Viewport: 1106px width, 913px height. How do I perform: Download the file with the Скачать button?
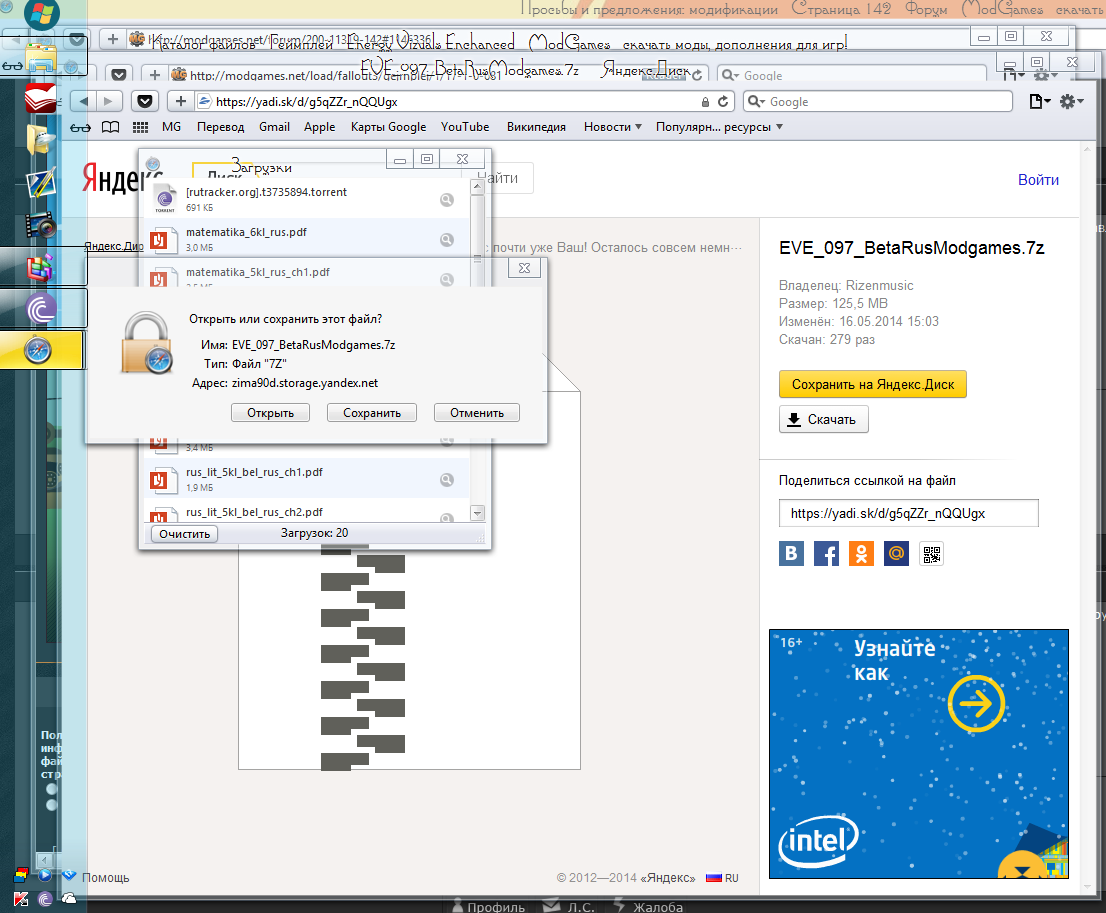pos(823,419)
